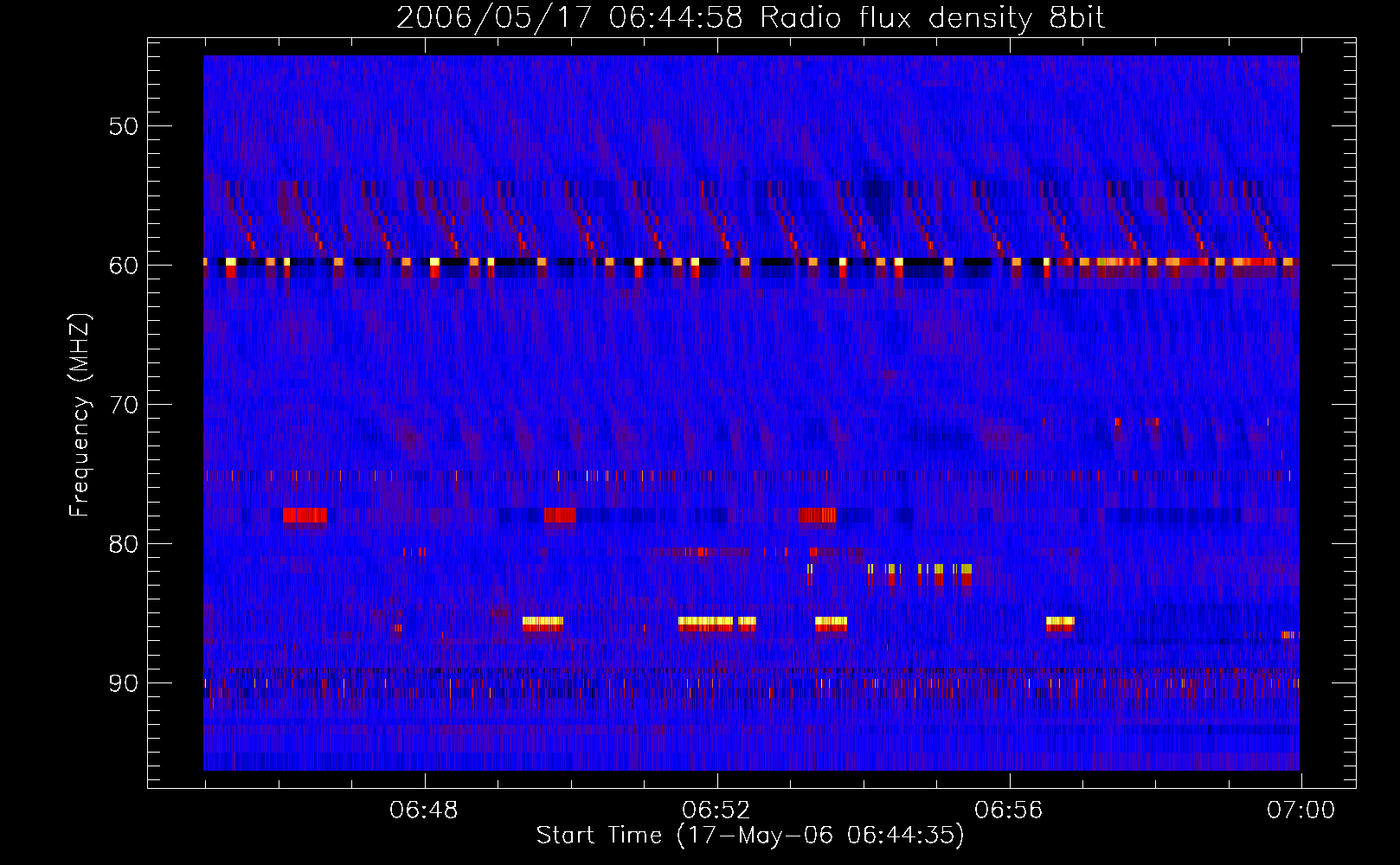Viewport: 1400px width, 865px height.
Task: Click the 80 frequency tick label
Action: (x=123, y=544)
